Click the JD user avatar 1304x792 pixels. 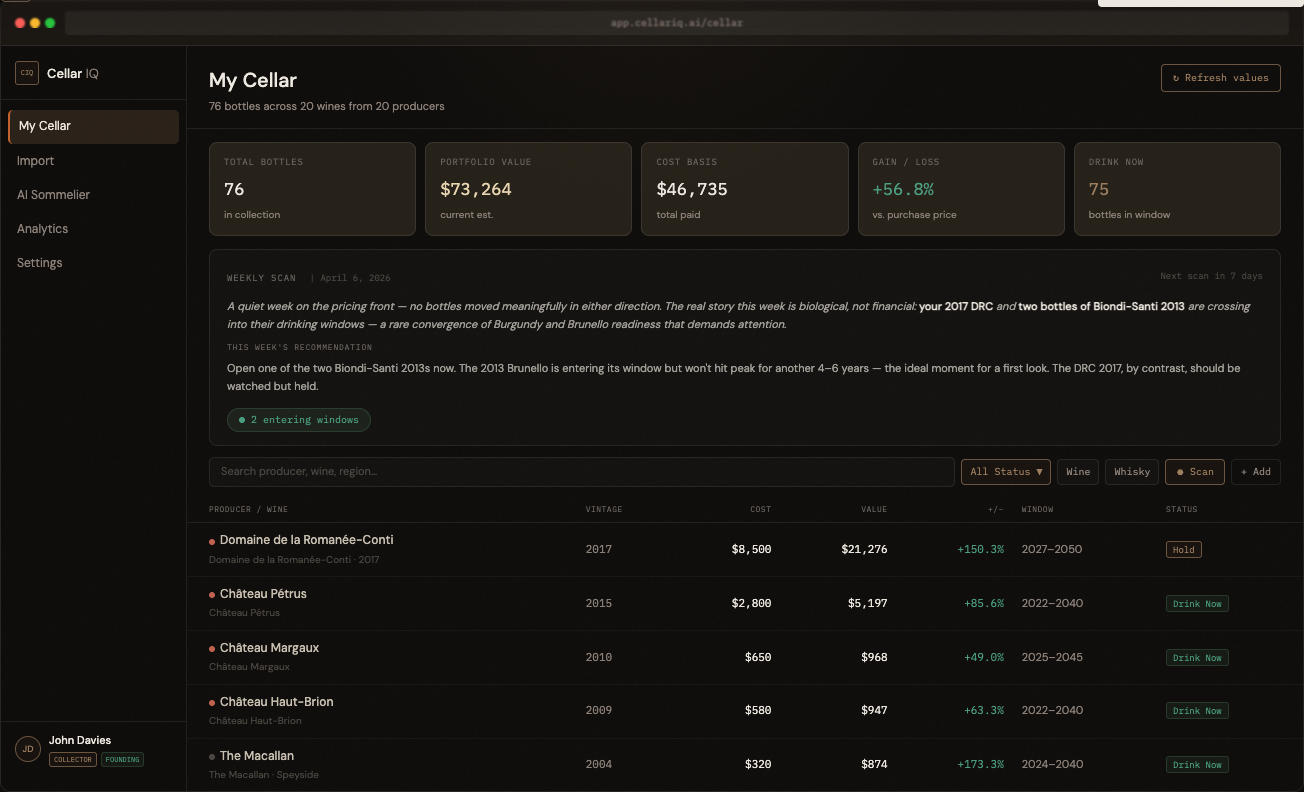pos(28,749)
